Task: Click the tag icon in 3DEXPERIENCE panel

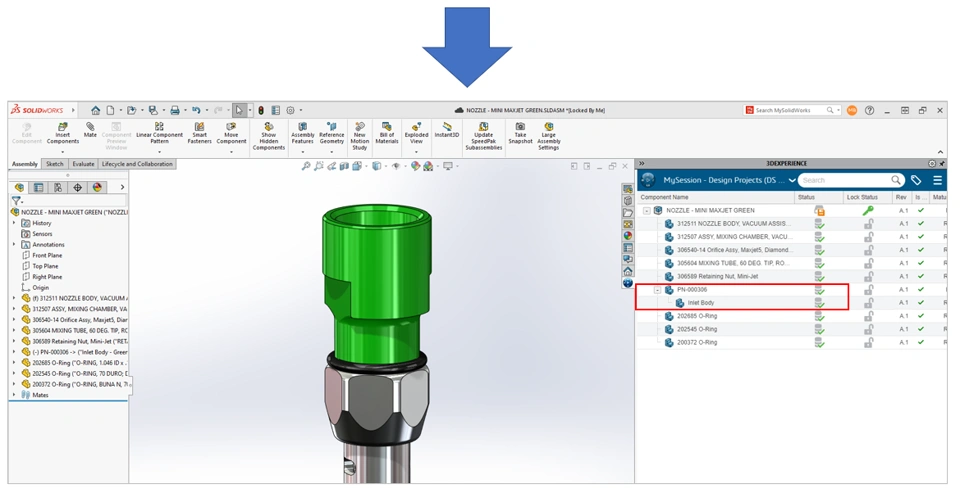Action: click(916, 180)
